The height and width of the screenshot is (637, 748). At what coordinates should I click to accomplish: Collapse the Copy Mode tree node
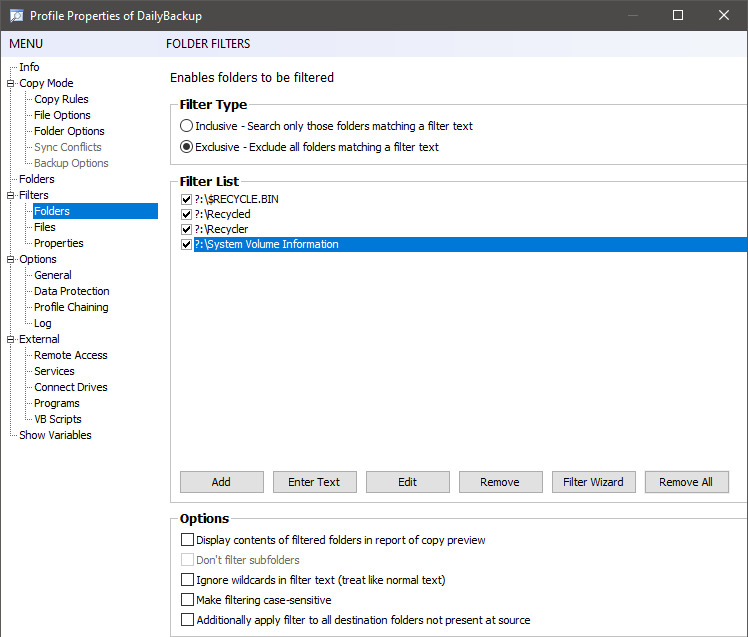click(11, 83)
